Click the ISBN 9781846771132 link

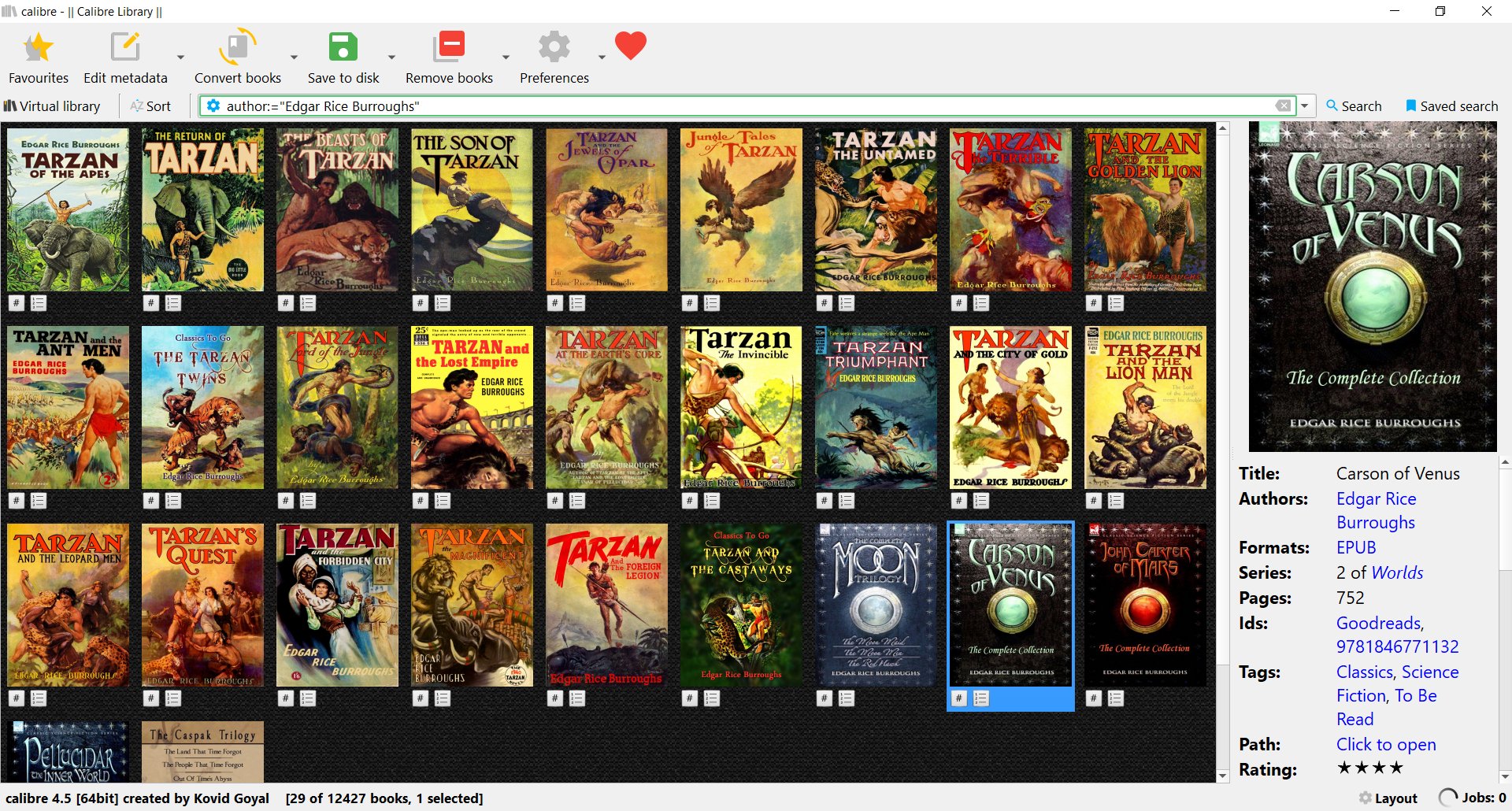[1398, 646]
